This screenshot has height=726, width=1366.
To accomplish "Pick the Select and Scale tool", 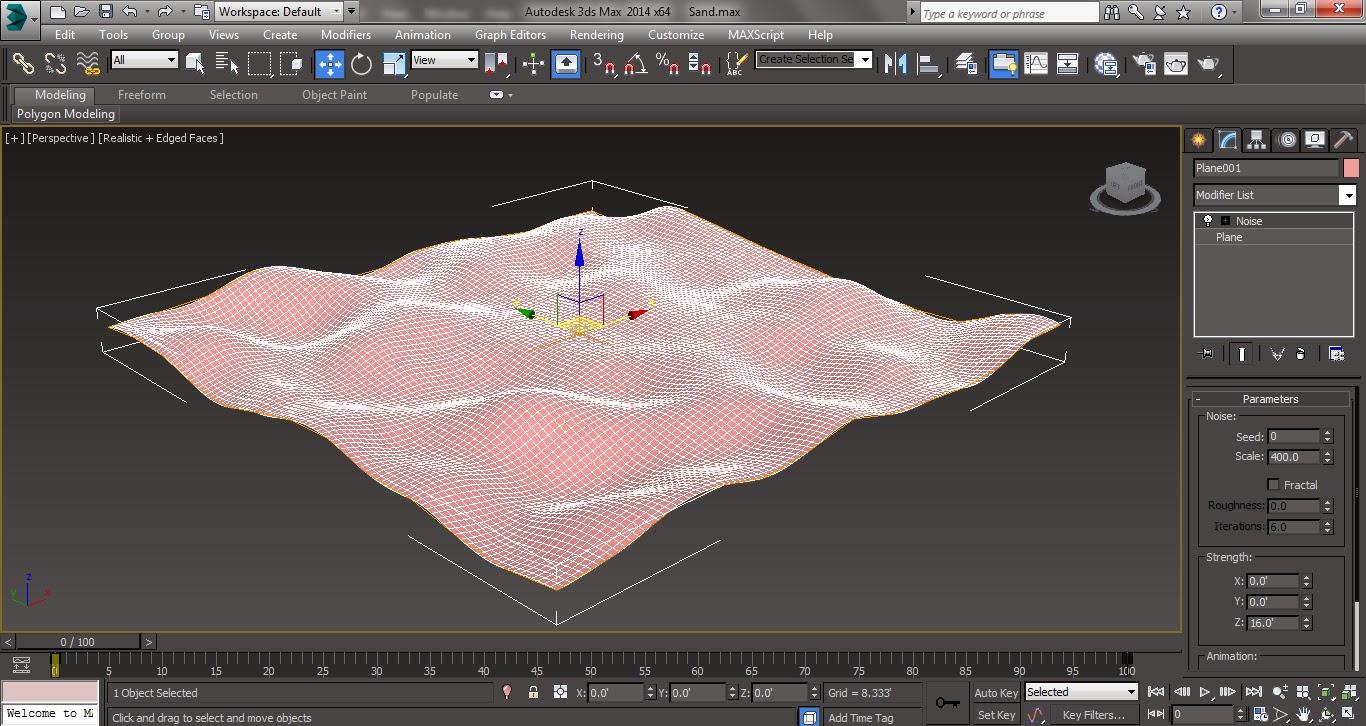I will (x=395, y=63).
